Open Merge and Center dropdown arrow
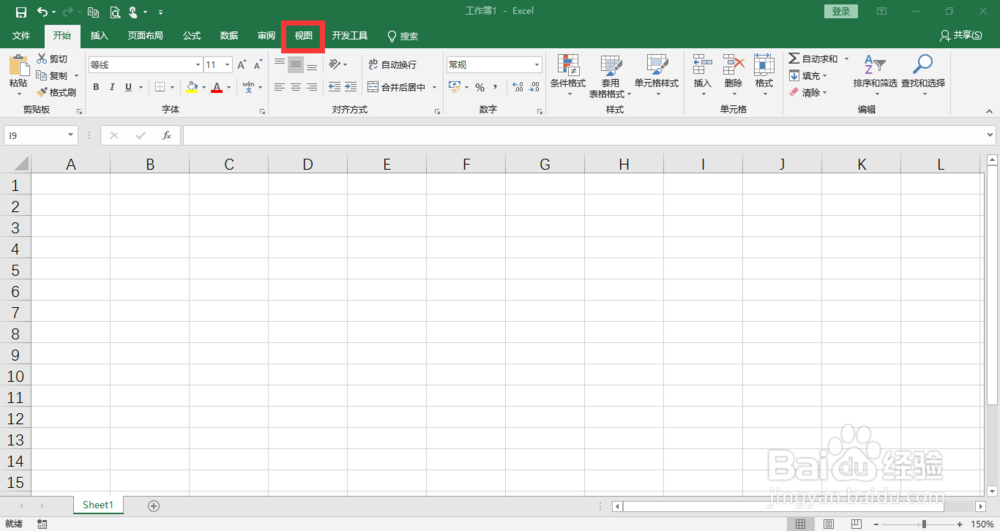 [435, 87]
